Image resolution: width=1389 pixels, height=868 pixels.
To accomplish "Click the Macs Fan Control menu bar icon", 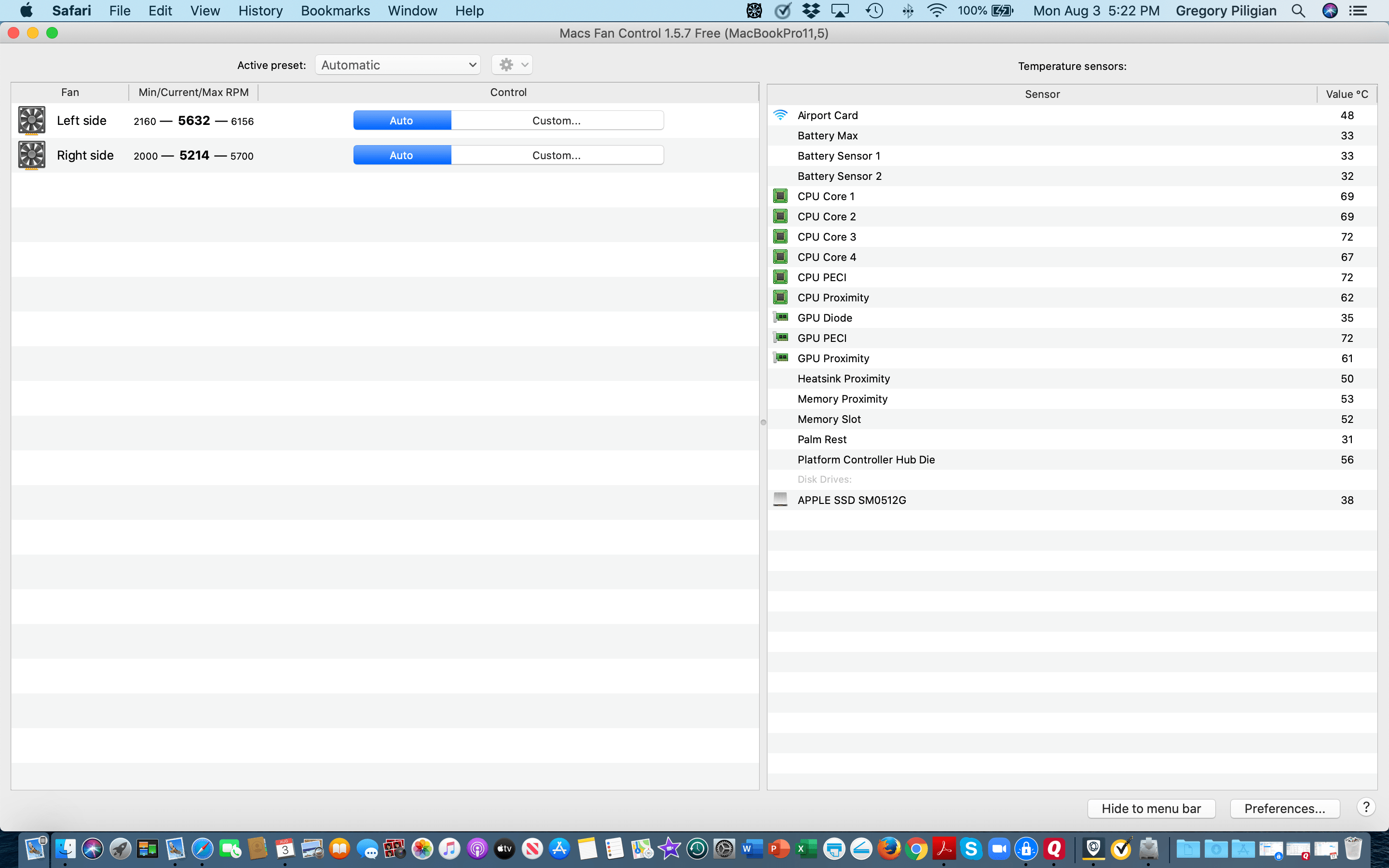I will (x=754, y=11).
